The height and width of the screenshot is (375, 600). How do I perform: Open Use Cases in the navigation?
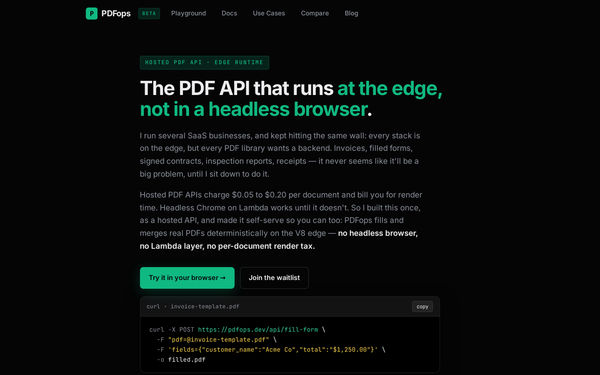[269, 13]
